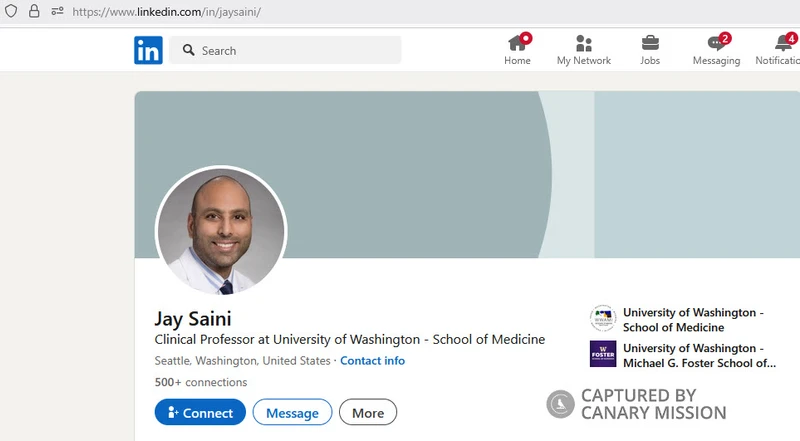Click the University of Washington School of Medicine logo
Screen dimensions: 800x441
[603, 319]
